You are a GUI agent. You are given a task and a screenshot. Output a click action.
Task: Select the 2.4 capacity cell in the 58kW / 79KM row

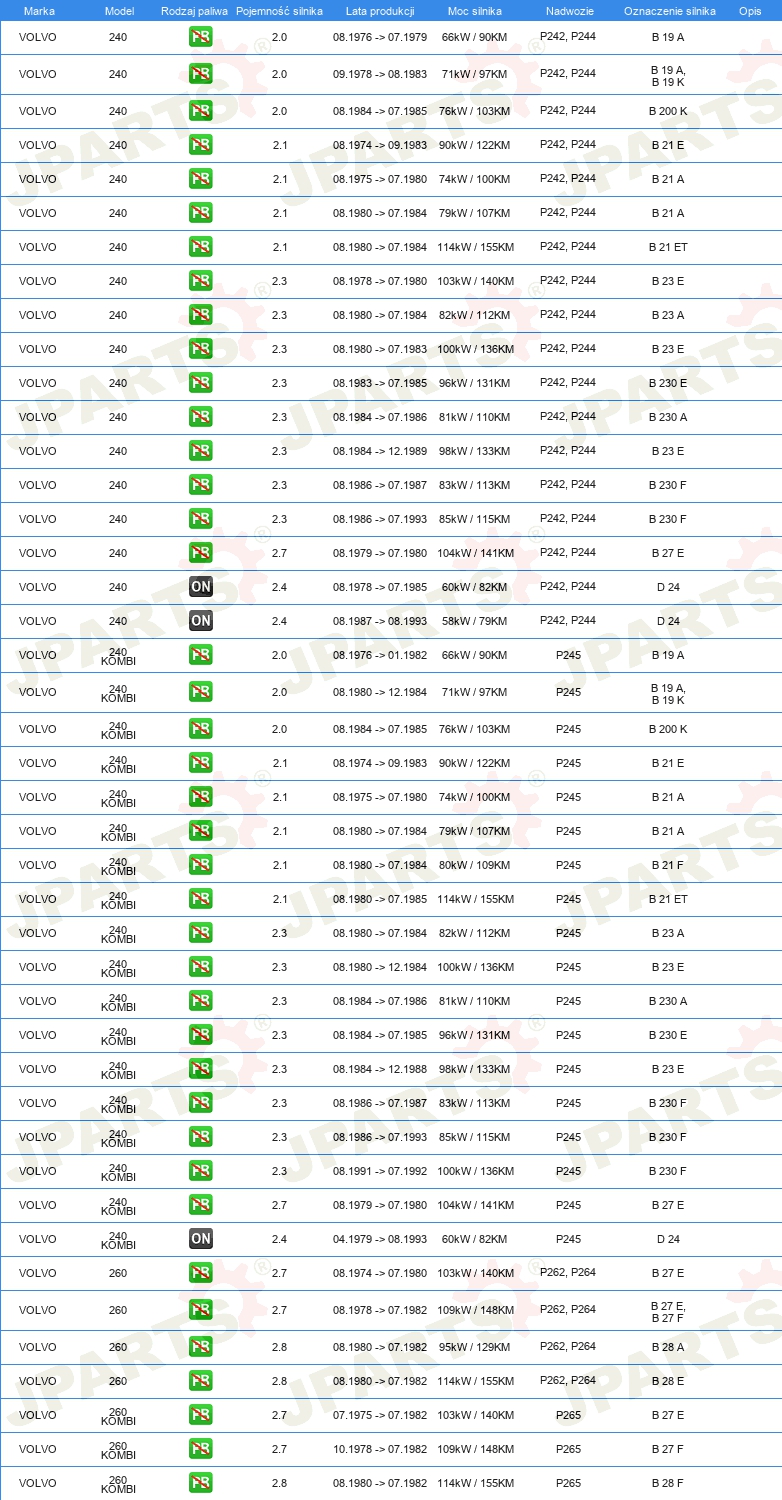pyautogui.click(x=280, y=621)
